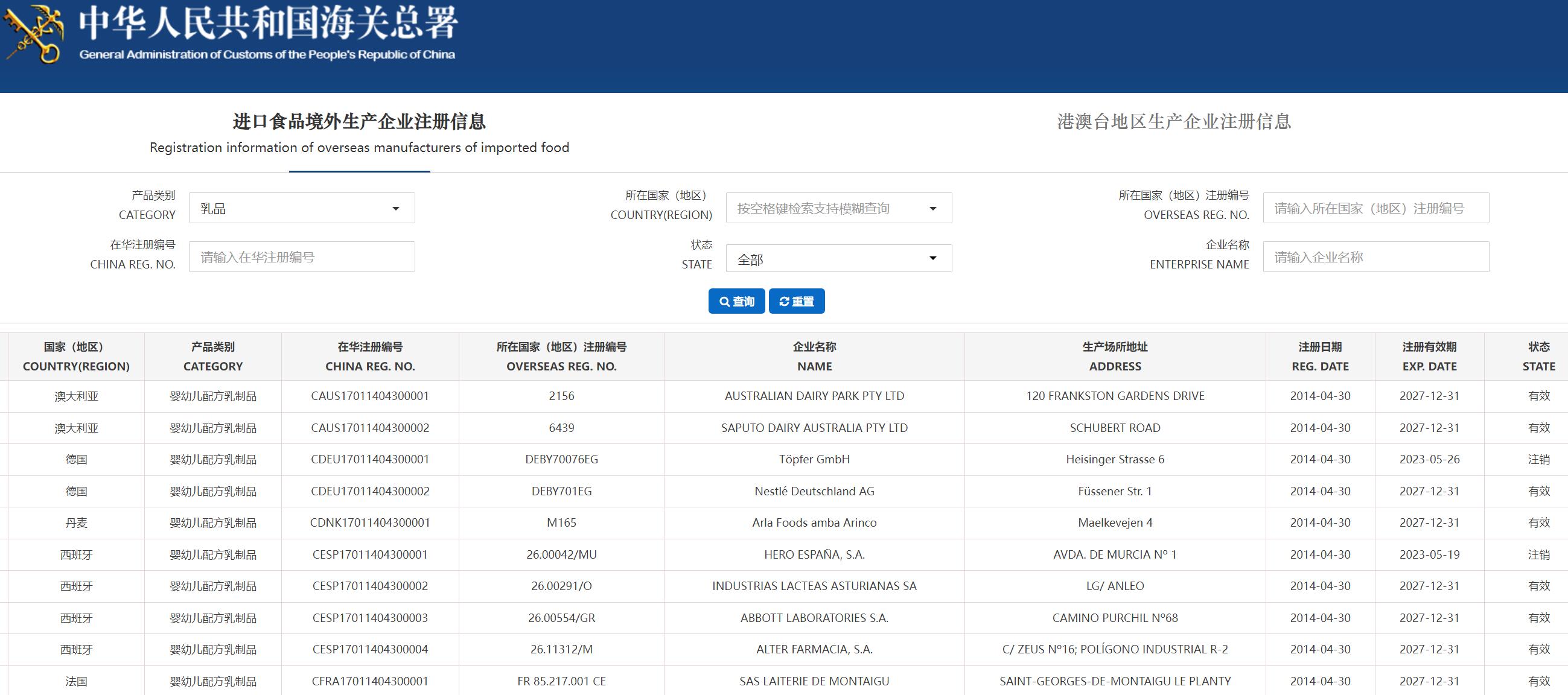Click registration number CAUS17011404300001

(x=370, y=396)
